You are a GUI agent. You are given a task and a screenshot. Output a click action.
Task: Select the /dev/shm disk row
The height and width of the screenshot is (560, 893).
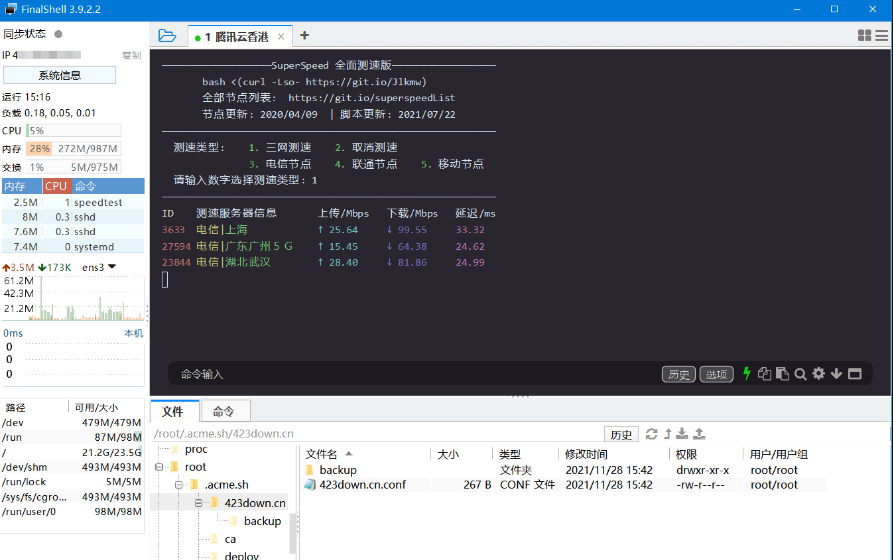tap(72, 467)
